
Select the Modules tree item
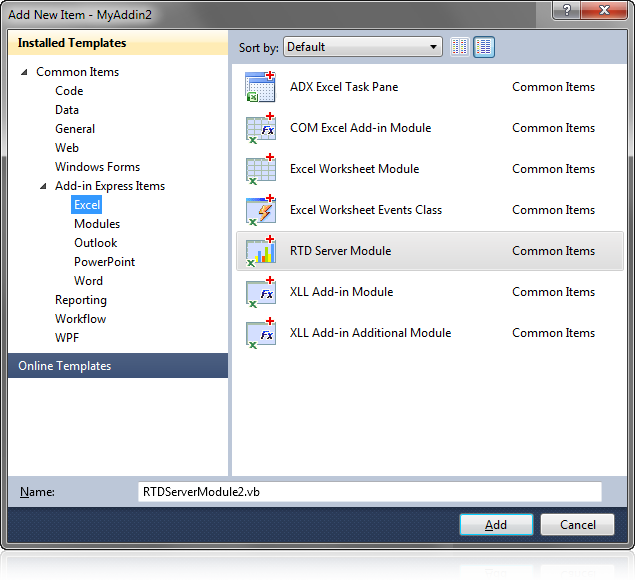click(97, 224)
